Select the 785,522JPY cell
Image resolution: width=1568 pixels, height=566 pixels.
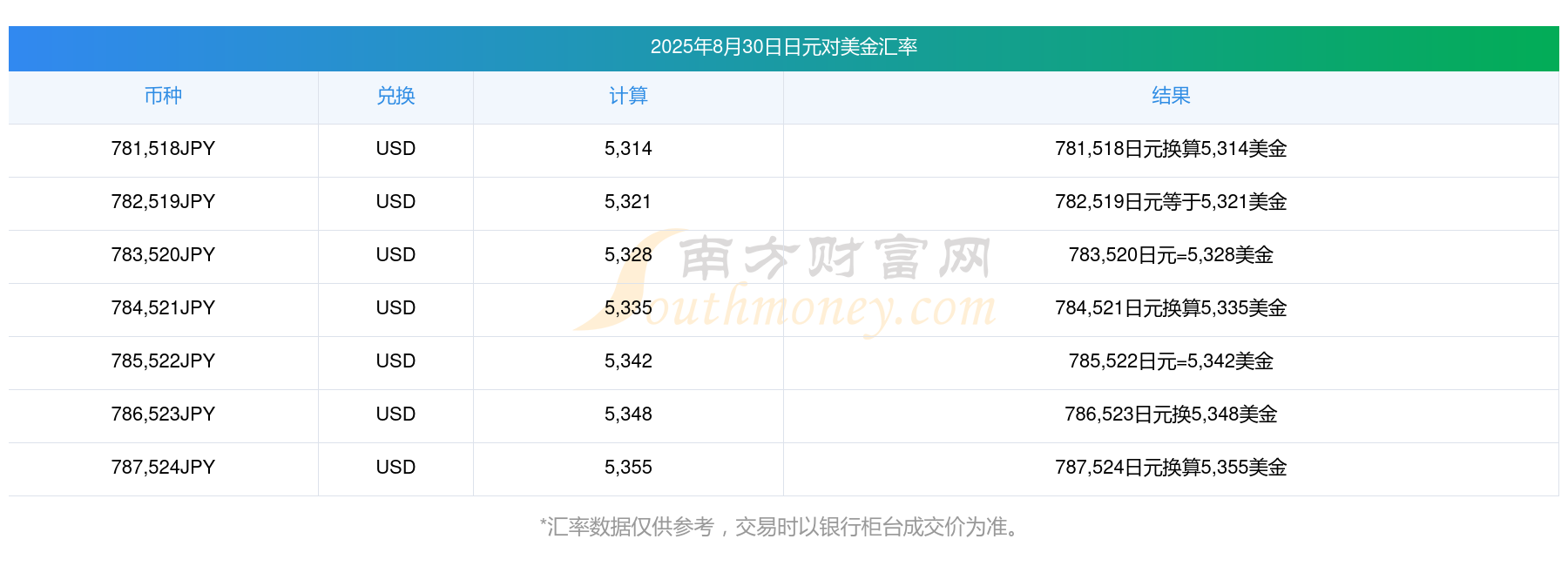(163, 361)
